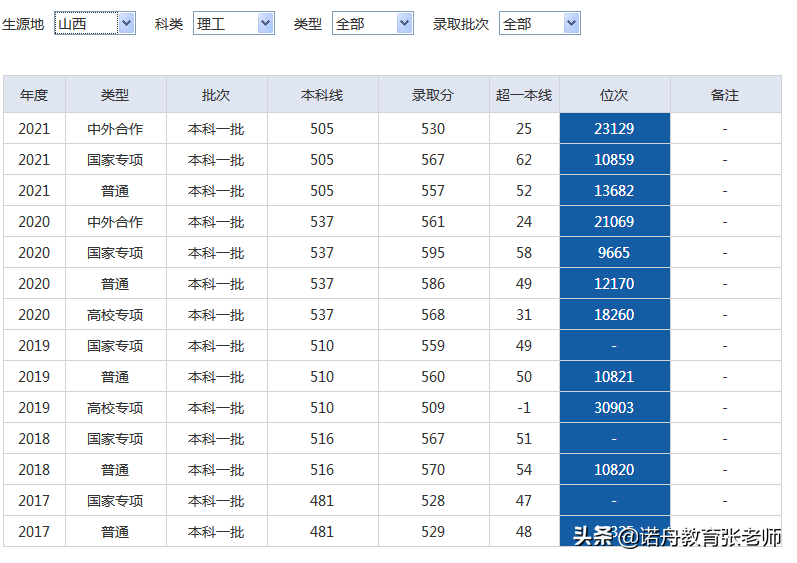The height and width of the screenshot is (563, 797).
Task: Click admission score 568
Action: click(433, 315)
